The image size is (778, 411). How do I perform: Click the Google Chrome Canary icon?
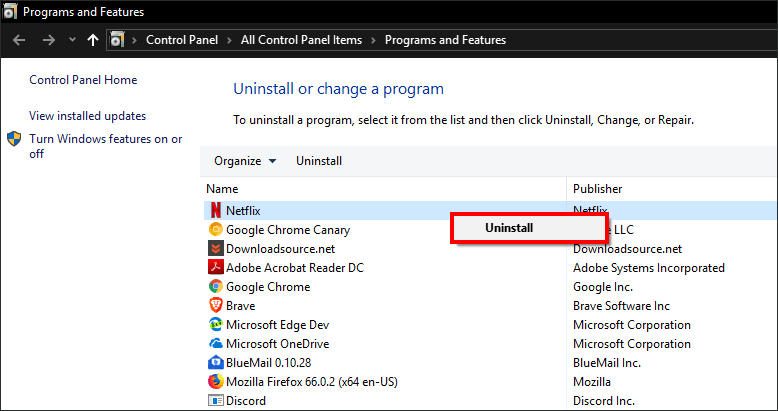coord(215,229)
